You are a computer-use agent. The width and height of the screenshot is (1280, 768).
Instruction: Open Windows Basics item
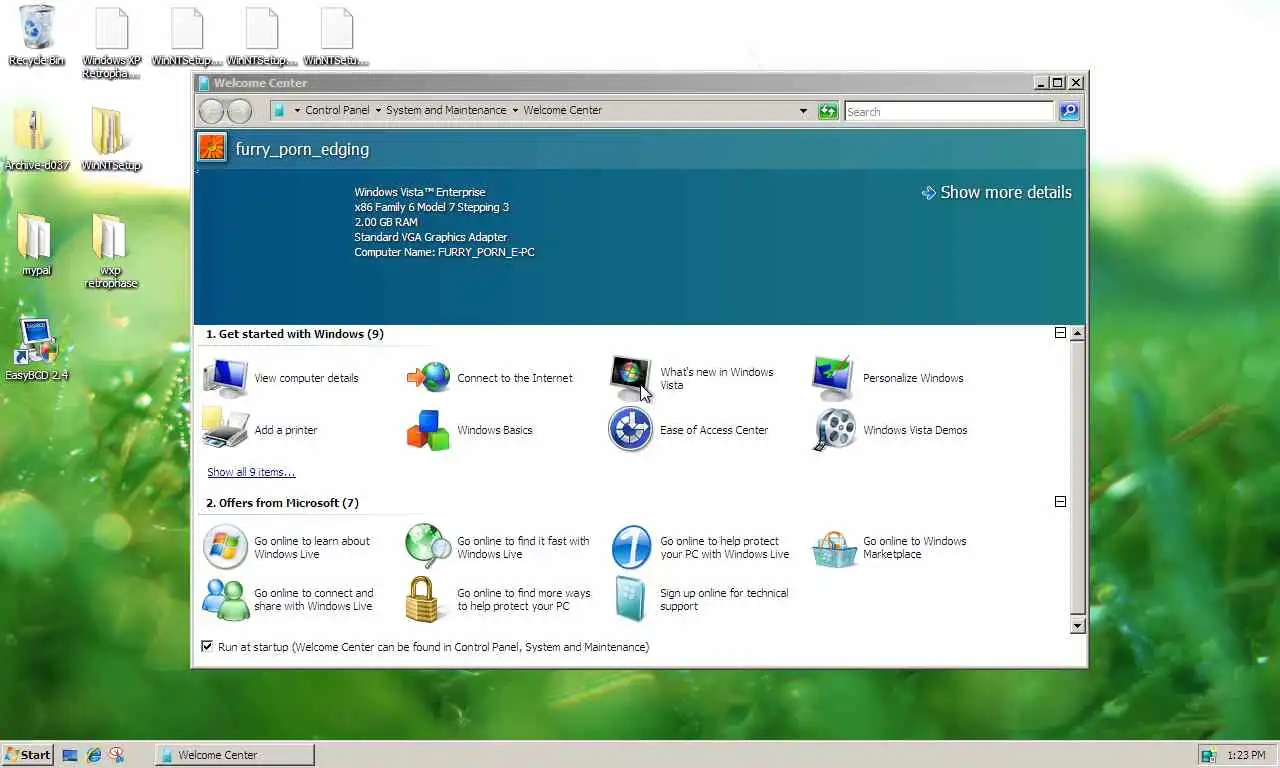[x=469, y=430]
